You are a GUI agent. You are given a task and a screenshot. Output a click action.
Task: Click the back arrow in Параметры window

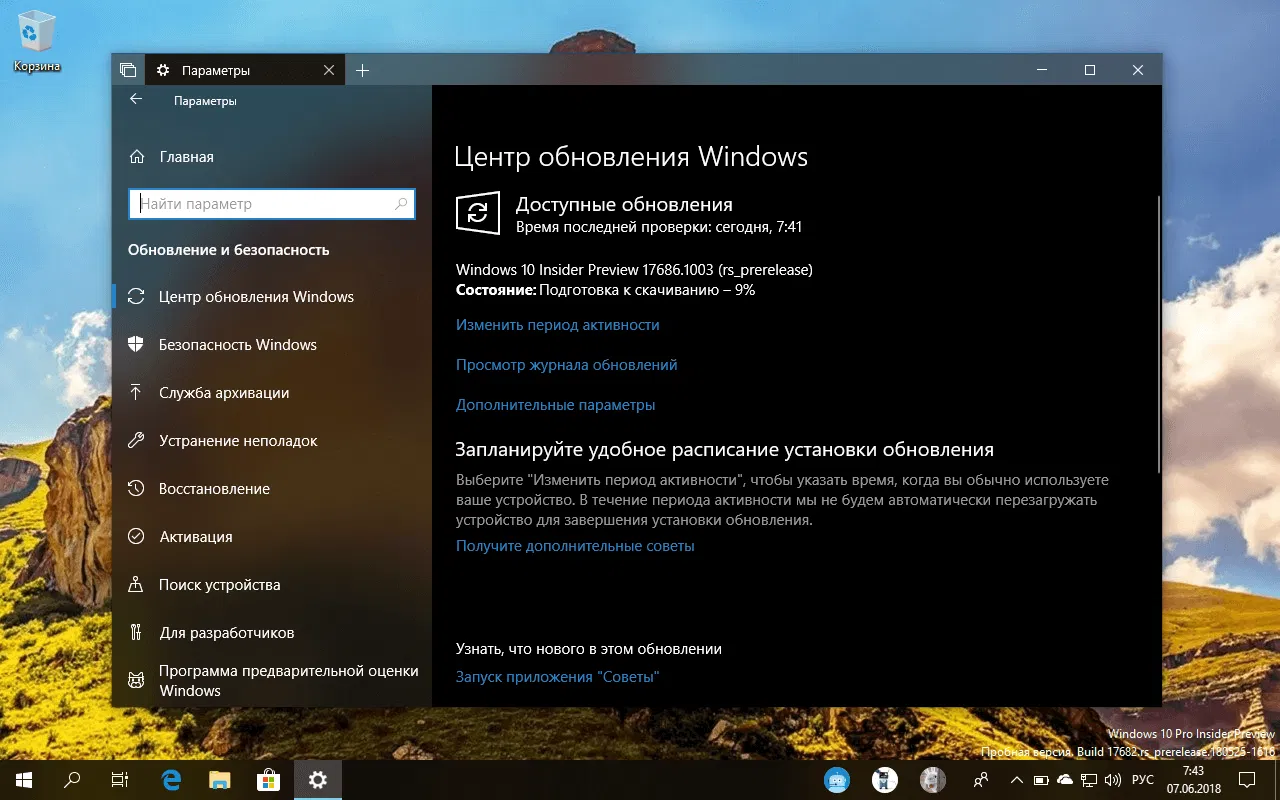136,100
